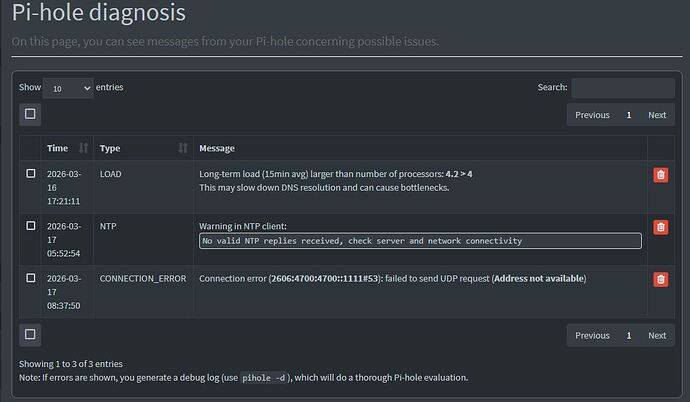Click the bottom Next pagination button
Viewport: 690px width, 402px height.
657,336
